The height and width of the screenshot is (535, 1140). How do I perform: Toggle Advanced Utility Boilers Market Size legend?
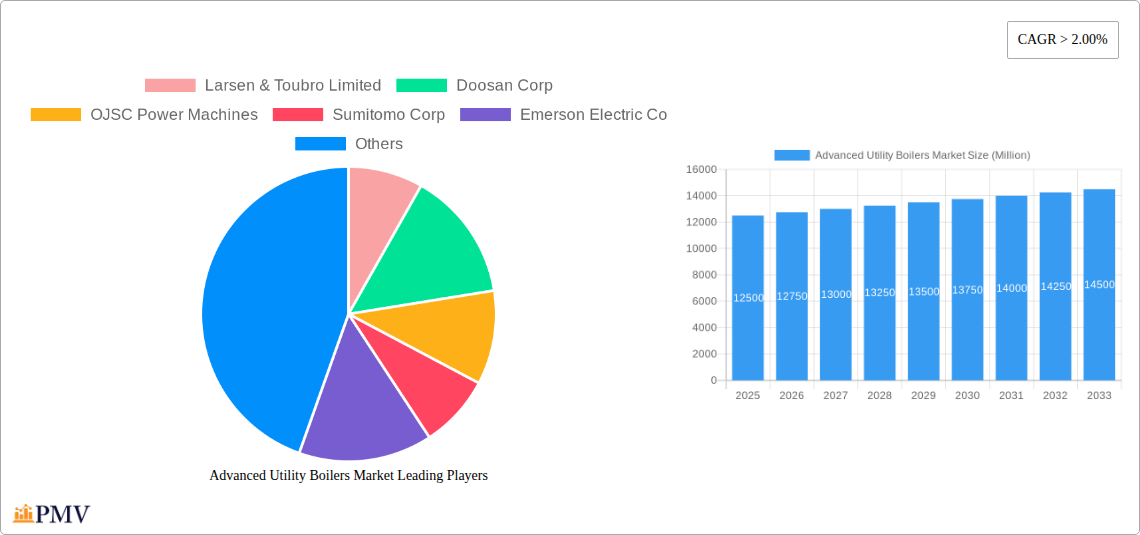click(902, 155)
